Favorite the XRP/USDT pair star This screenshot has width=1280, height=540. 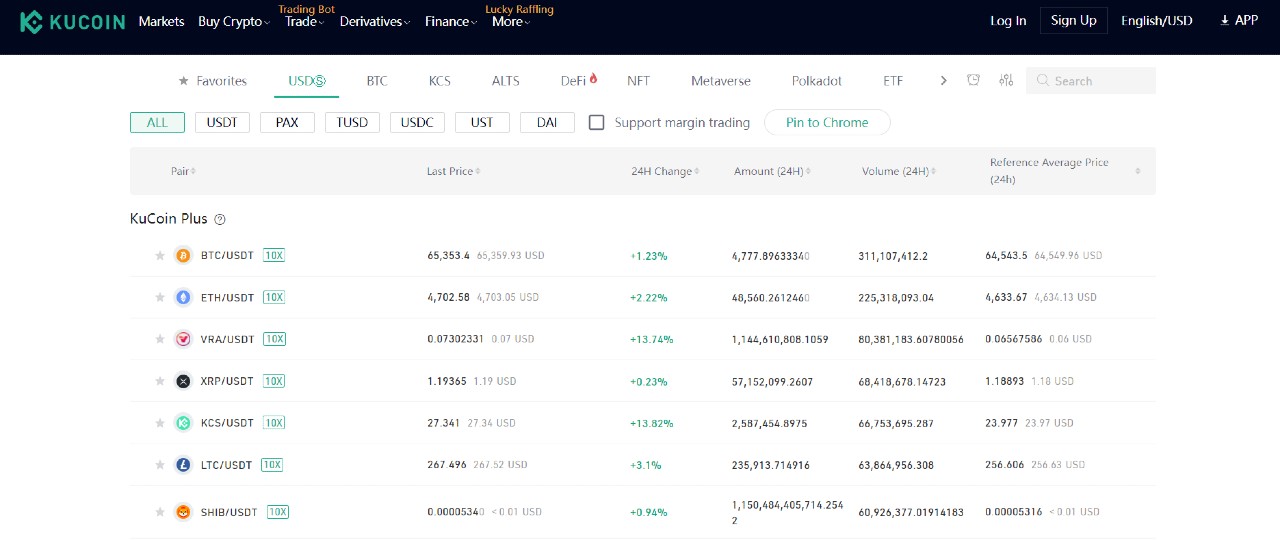click(160, 381)
